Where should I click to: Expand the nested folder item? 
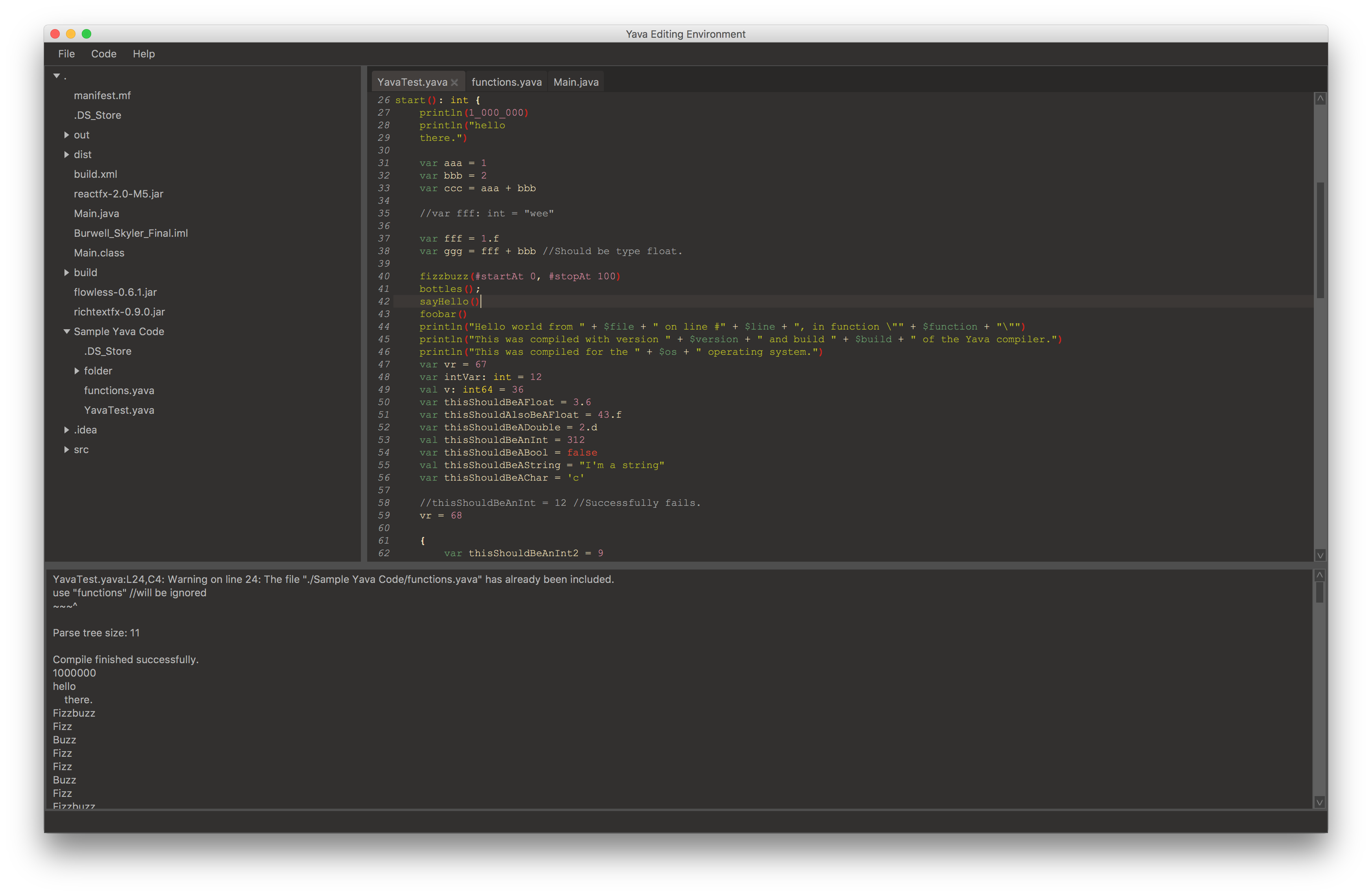77,371
